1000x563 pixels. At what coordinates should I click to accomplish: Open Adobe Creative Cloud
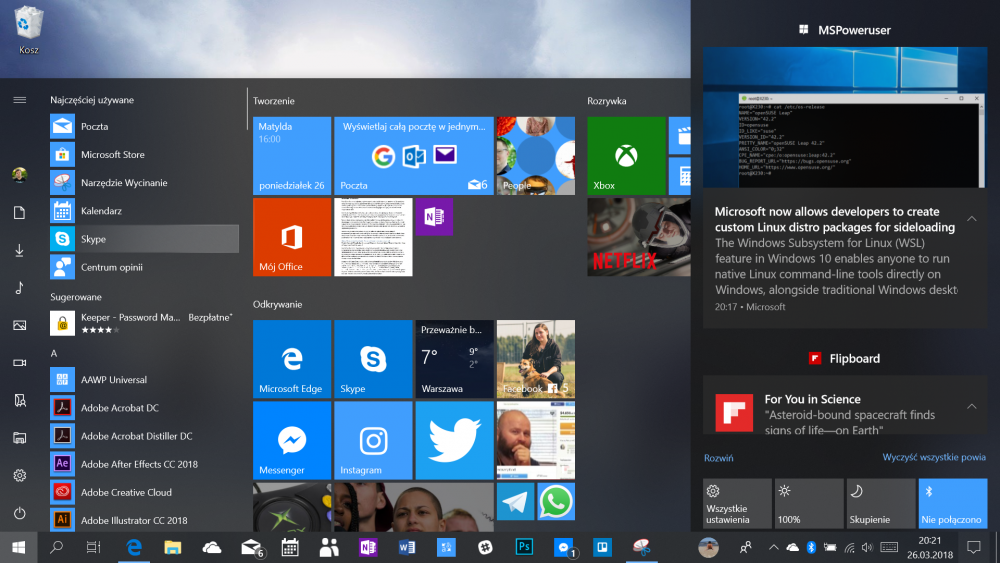coord(144,492)
